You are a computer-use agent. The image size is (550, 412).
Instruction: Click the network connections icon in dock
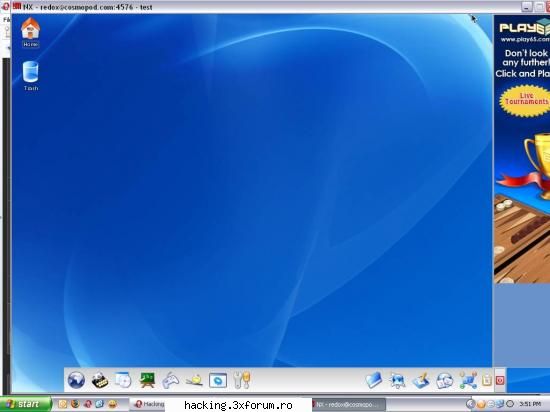pos(468,380)
